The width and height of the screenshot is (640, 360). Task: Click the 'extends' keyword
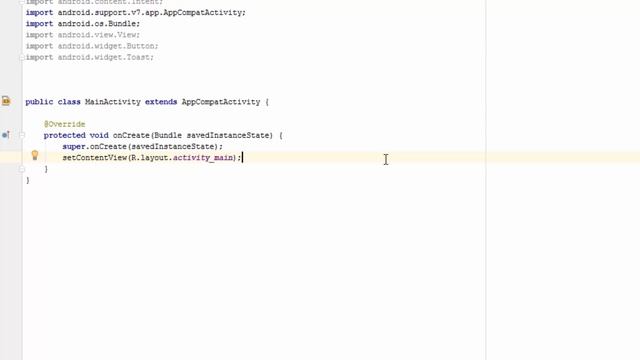click(161, 102)
